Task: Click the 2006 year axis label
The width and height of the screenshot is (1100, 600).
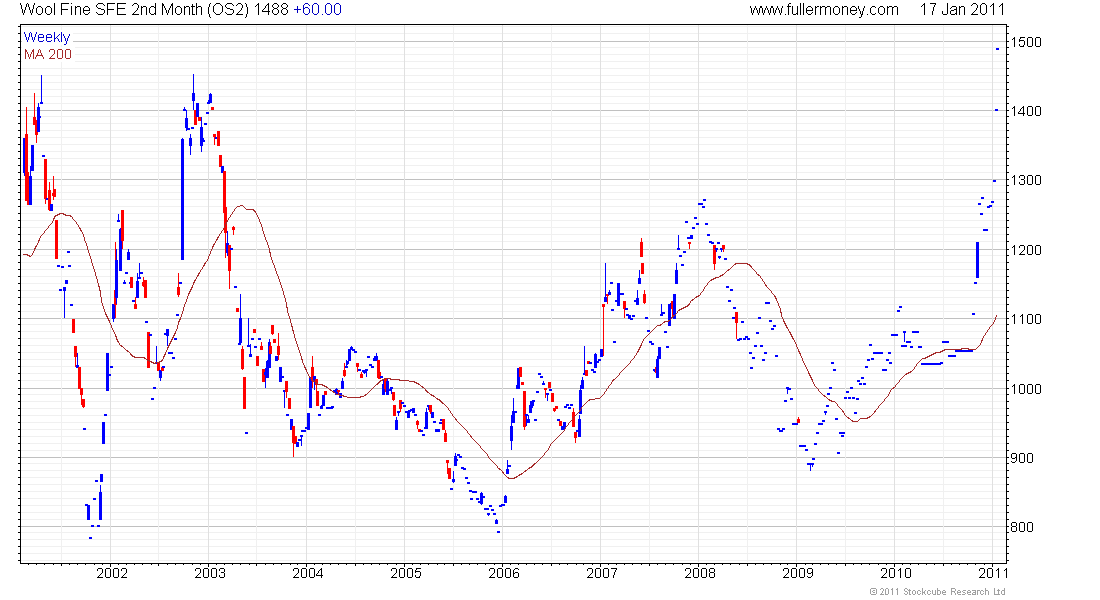Action: [x=504, y=573]
